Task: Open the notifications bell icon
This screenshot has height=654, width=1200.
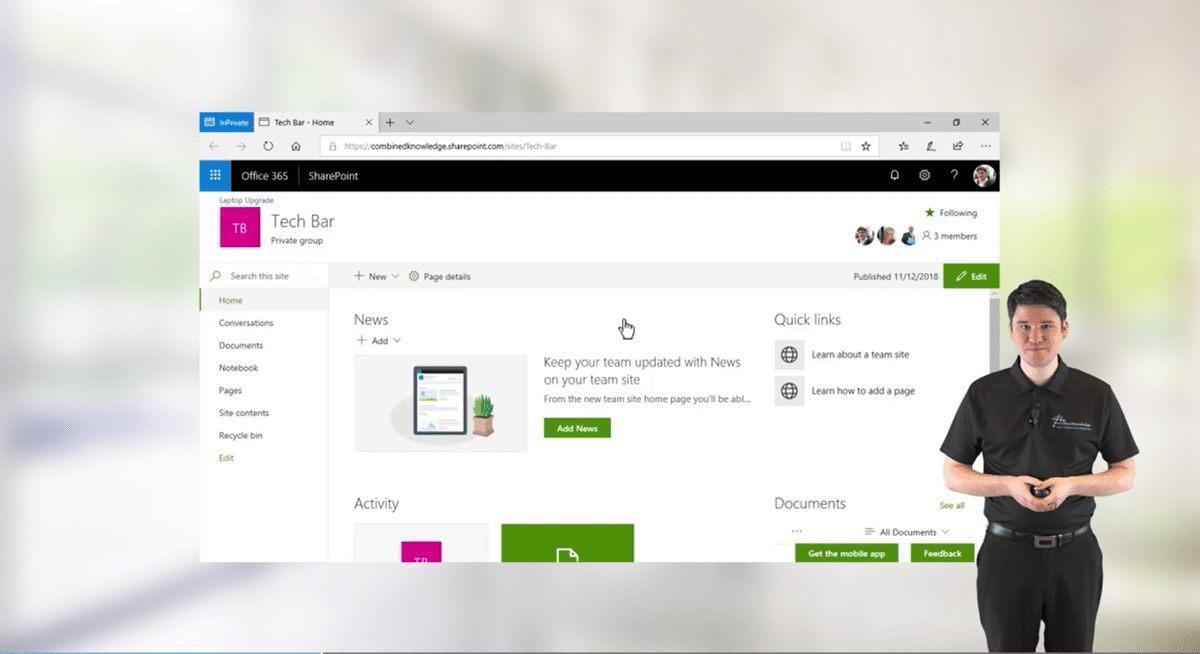Action: (895, 175)
